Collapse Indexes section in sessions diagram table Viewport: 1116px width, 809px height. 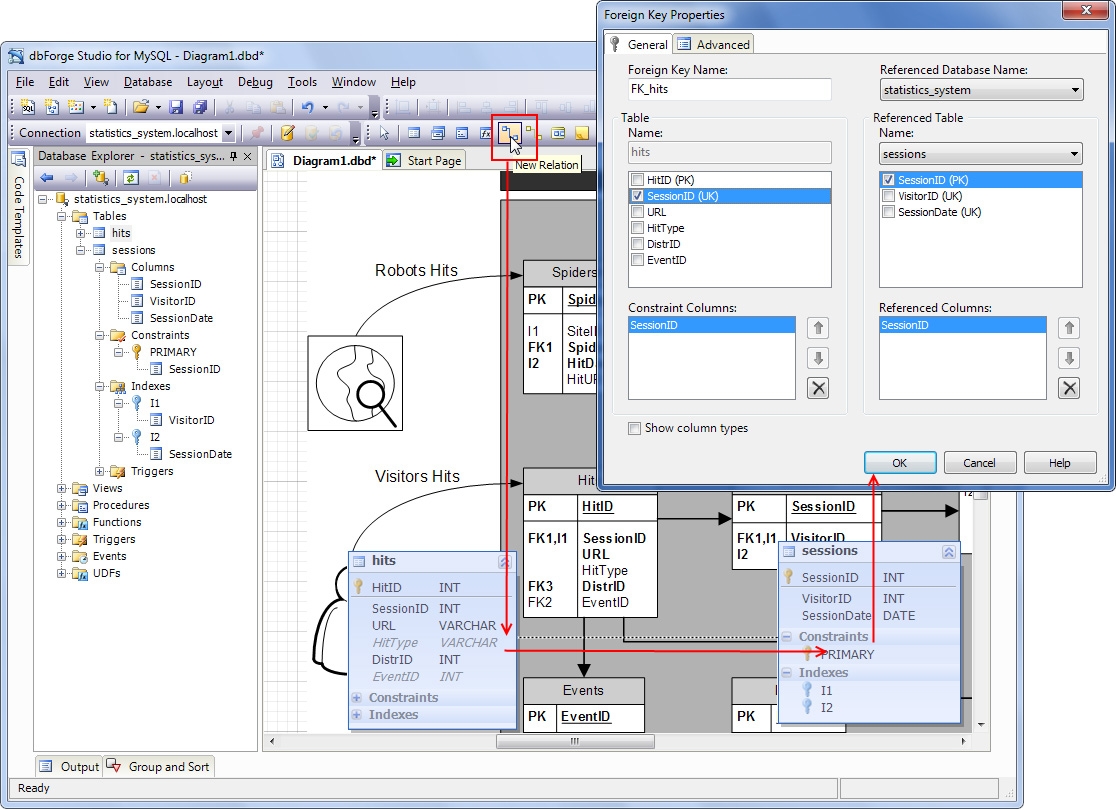pyautogui.click(x=786, y=672)
